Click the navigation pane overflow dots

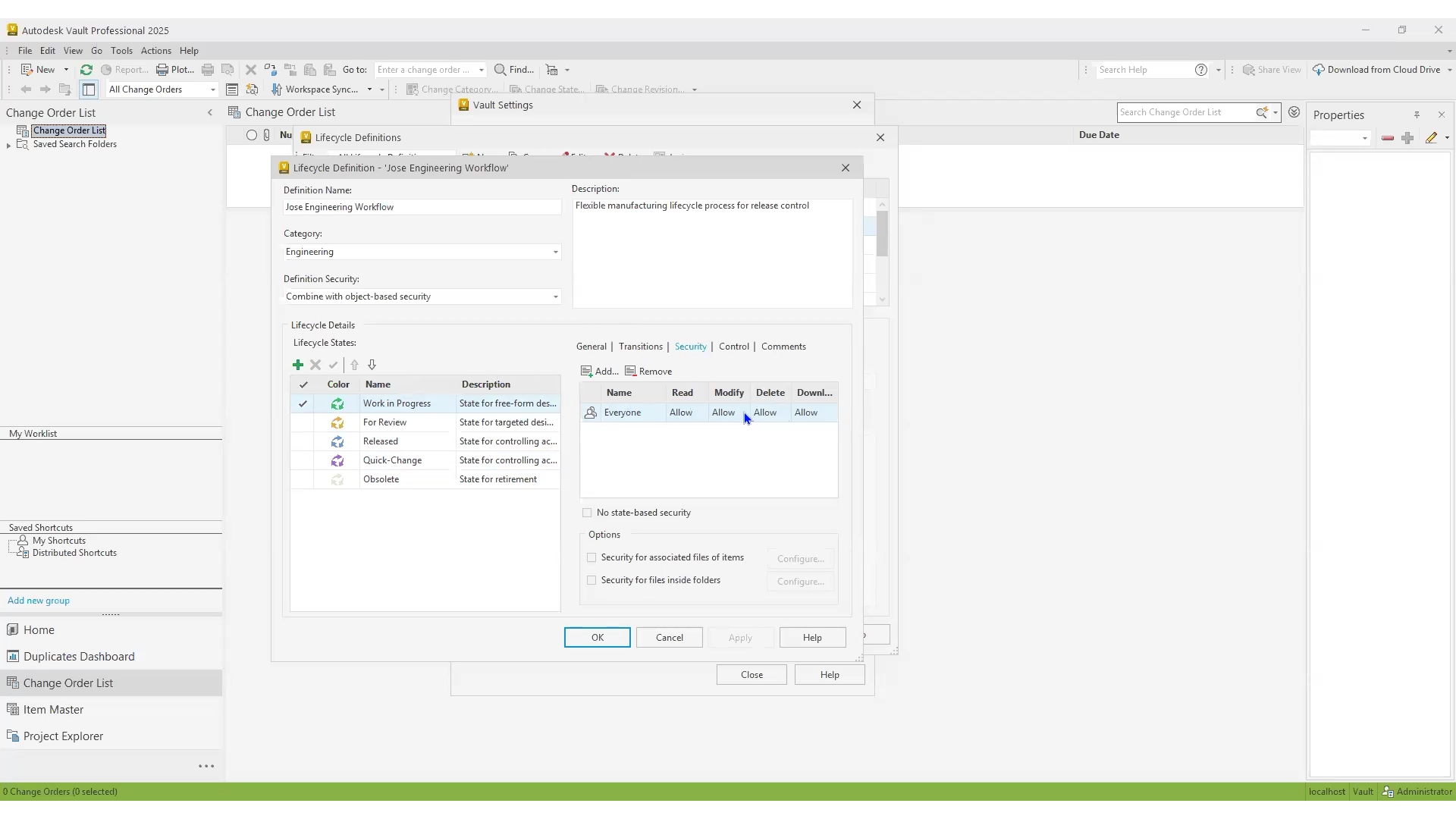[206, 767]
